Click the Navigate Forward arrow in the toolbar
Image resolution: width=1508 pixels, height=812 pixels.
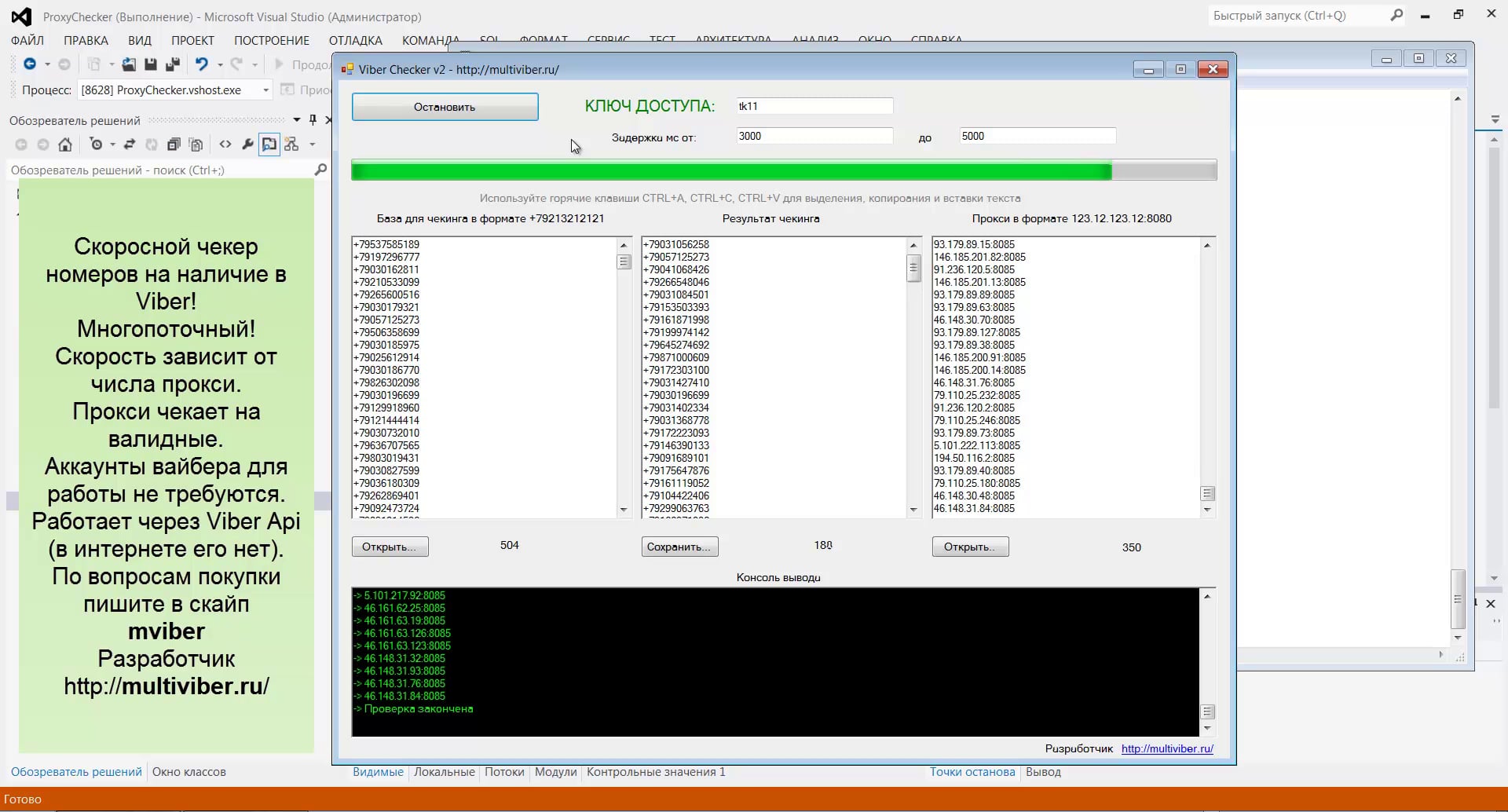(x=64, y=64)
